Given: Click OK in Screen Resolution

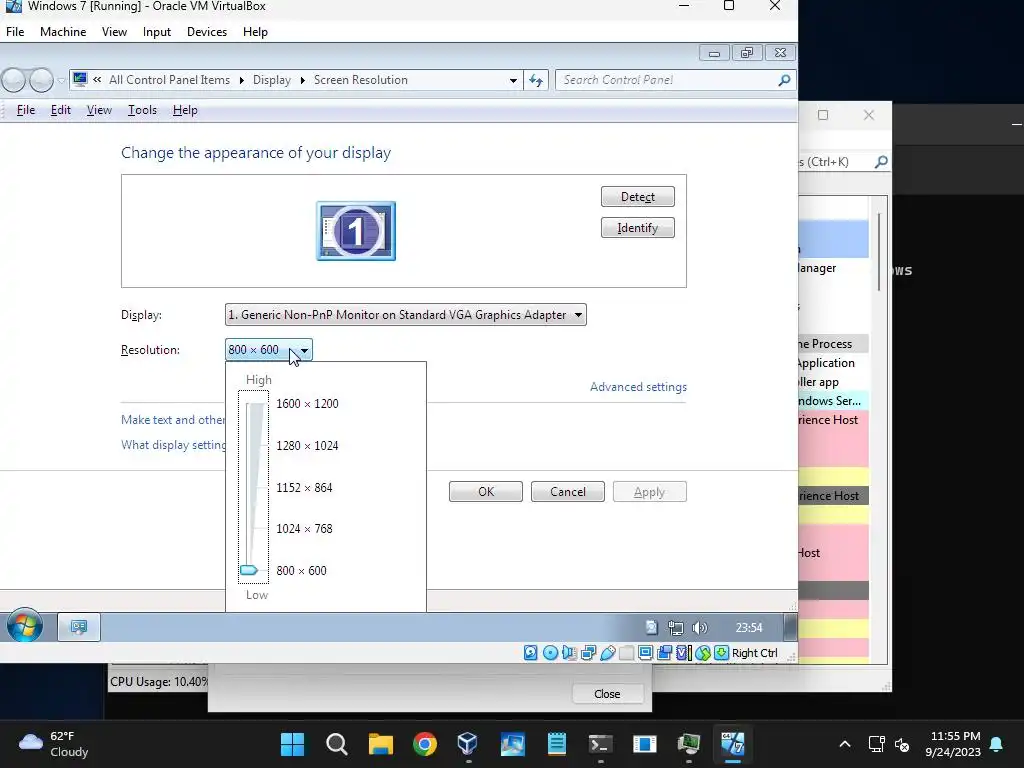Looking at the screenshot, I should [486, 492].
